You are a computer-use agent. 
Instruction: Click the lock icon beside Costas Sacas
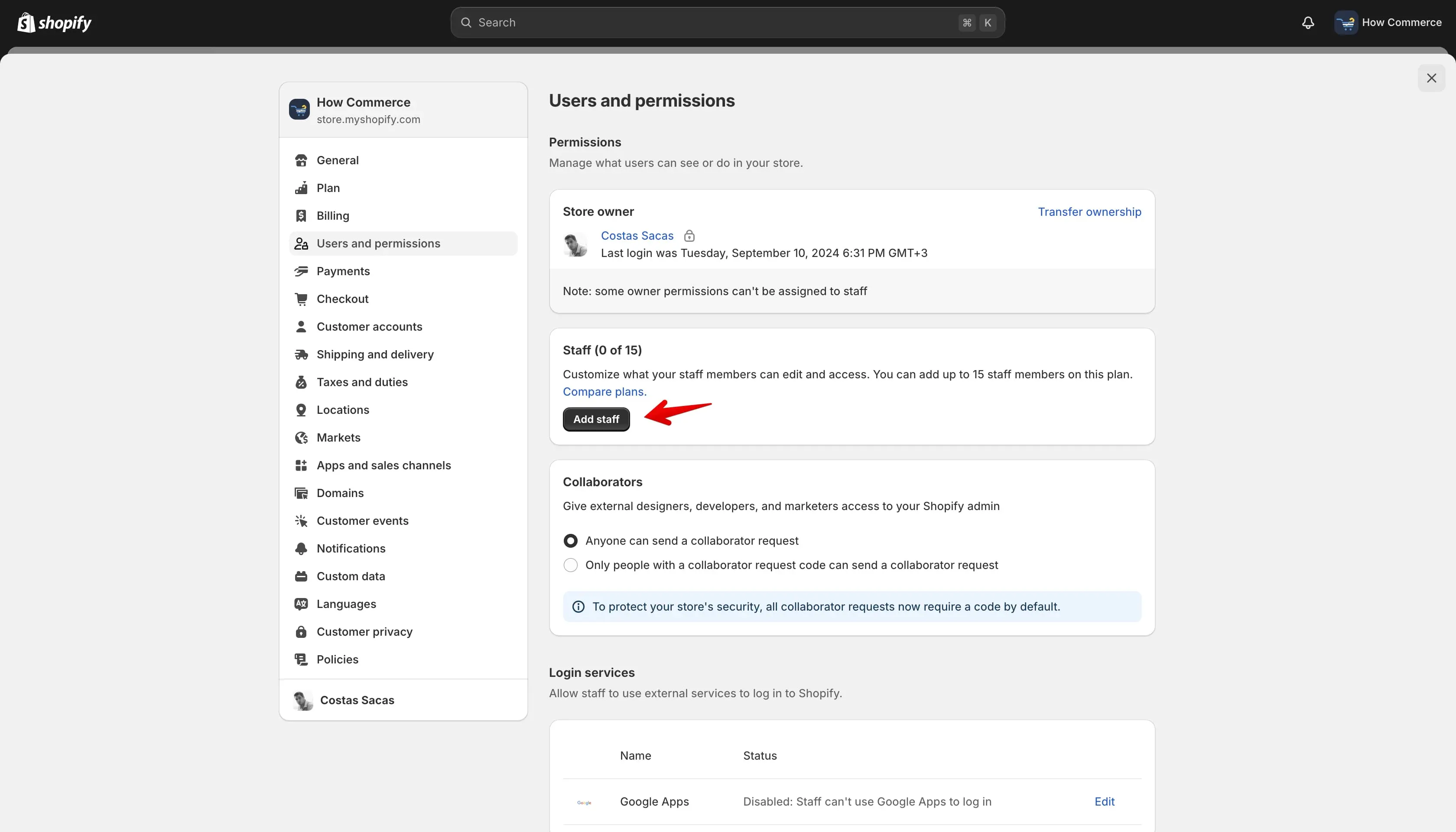(690, 235)
